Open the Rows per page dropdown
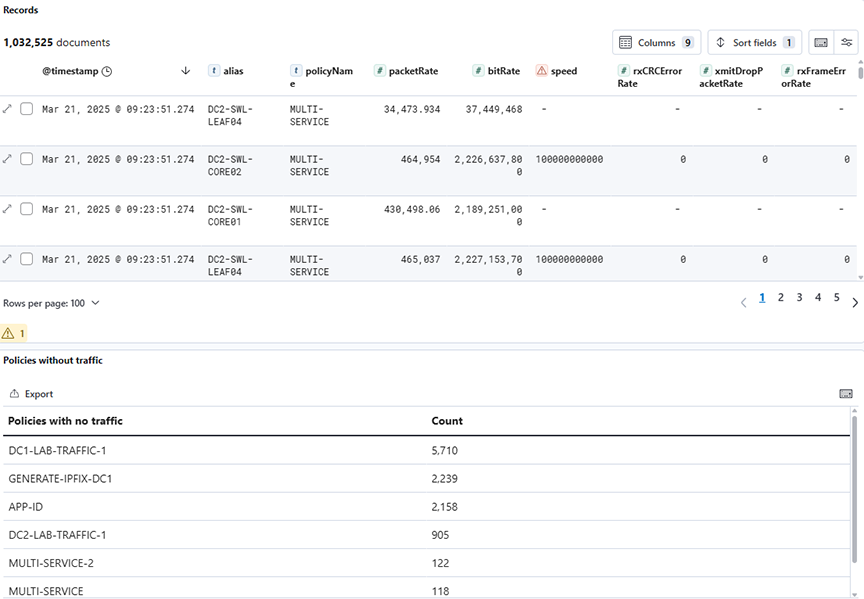The height and width of the screenshot is (599, 864). coord(52,303)
